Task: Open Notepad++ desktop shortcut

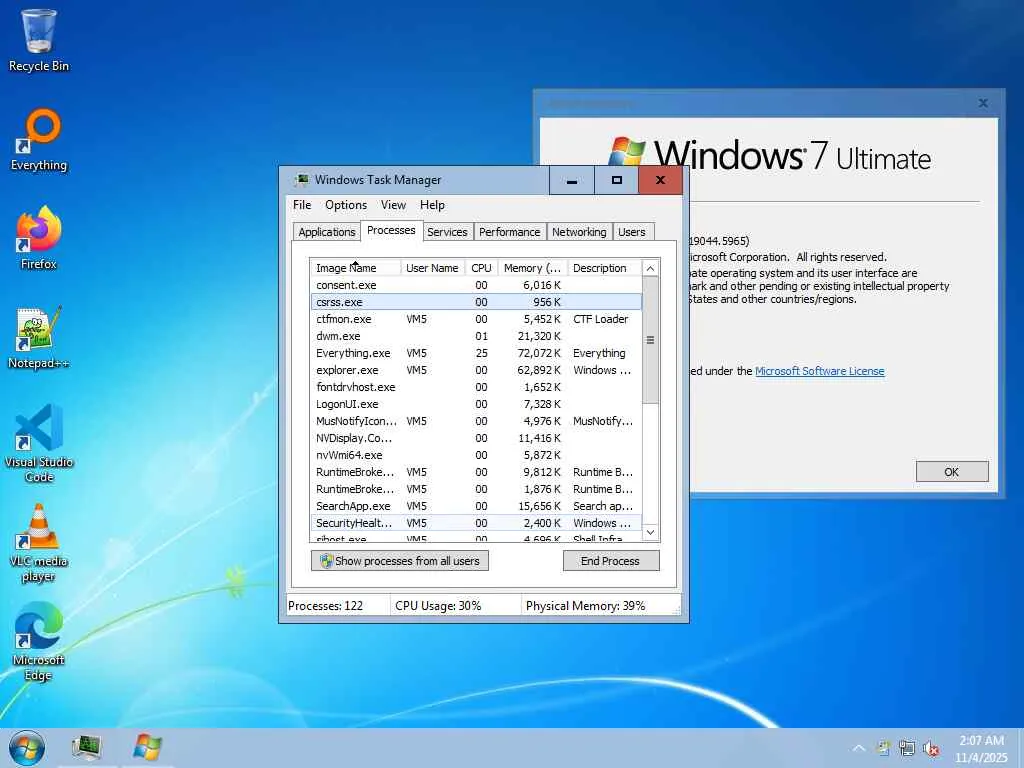Action: pyautogui.click(x=39, y=338)
